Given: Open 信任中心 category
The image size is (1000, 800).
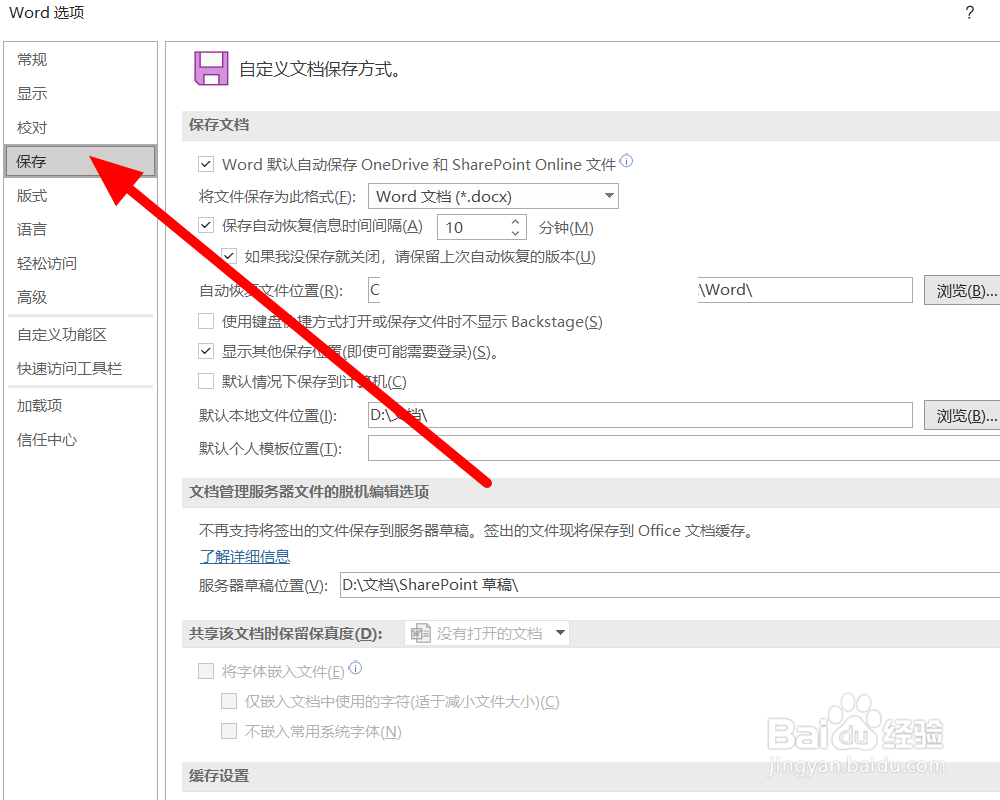Looking at the screenshot, I should pyautogui.click(x=80, y=439).
